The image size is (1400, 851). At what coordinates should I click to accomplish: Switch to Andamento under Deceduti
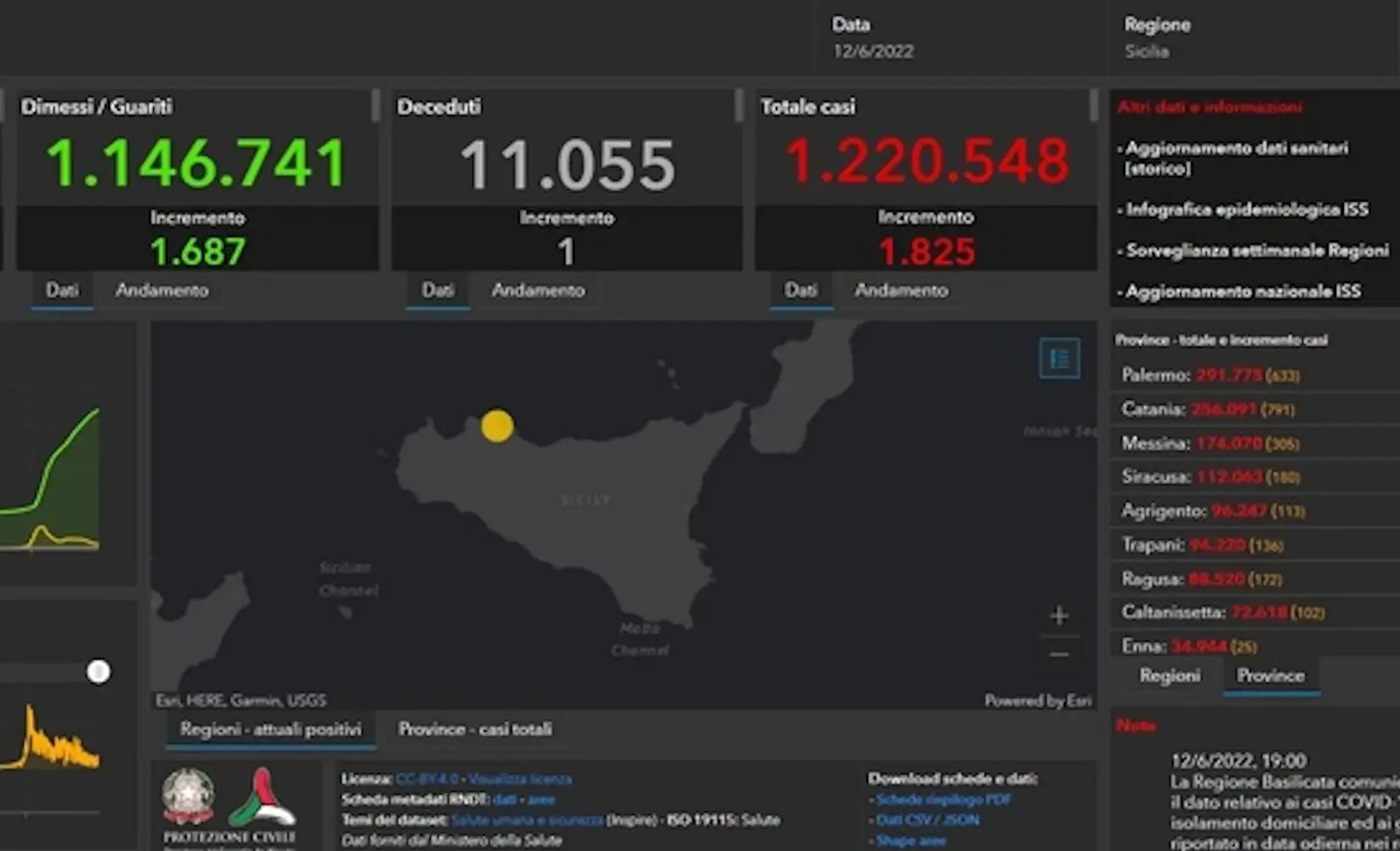pos(538,290)
